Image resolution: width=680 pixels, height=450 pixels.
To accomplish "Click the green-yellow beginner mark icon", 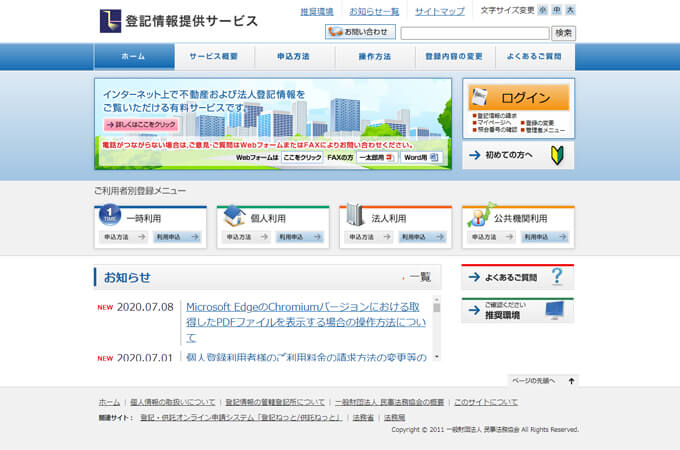I will click(557, 155).
